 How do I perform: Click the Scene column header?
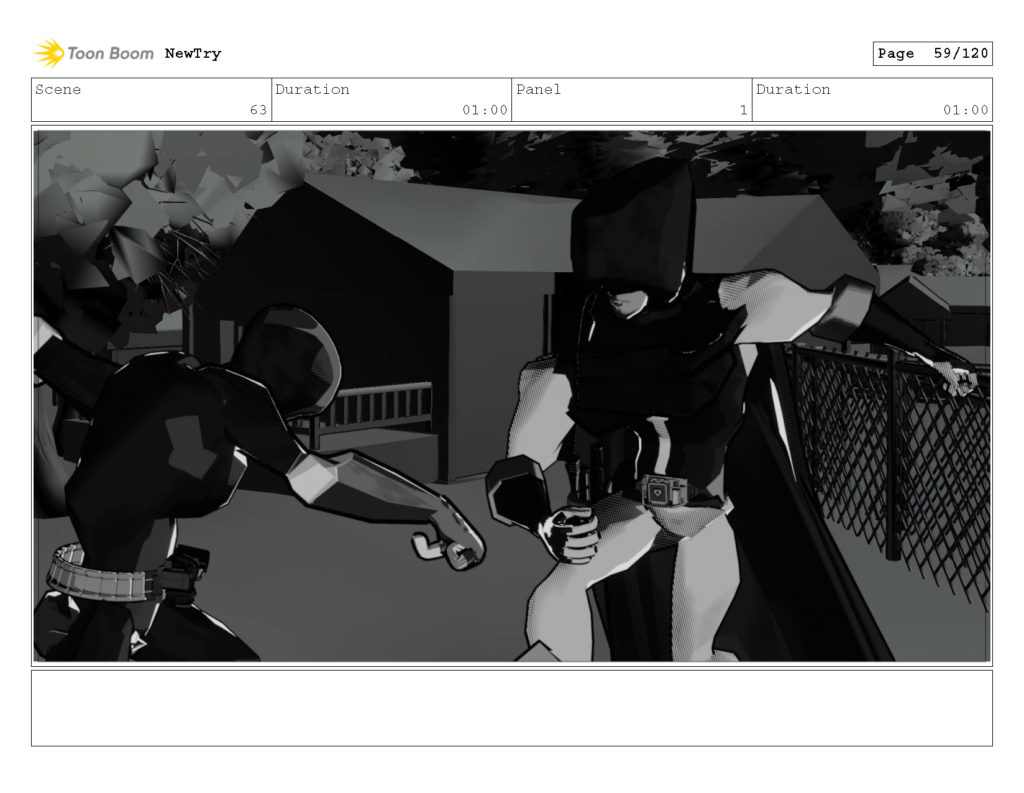tap(58, 90)
